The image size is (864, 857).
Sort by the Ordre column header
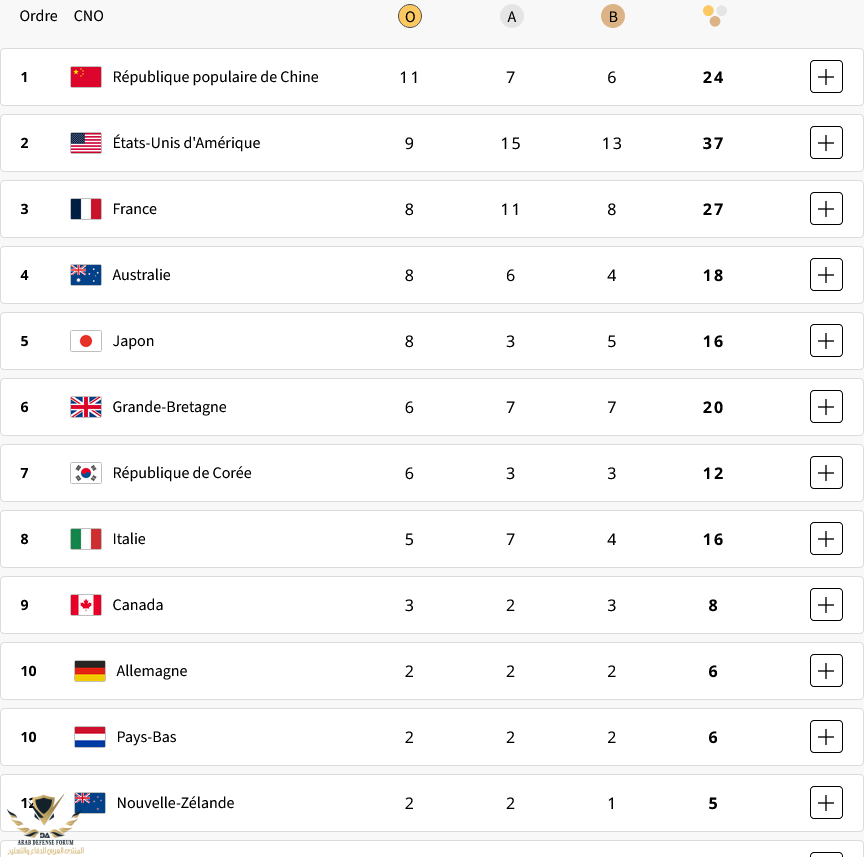pos(38,16)
